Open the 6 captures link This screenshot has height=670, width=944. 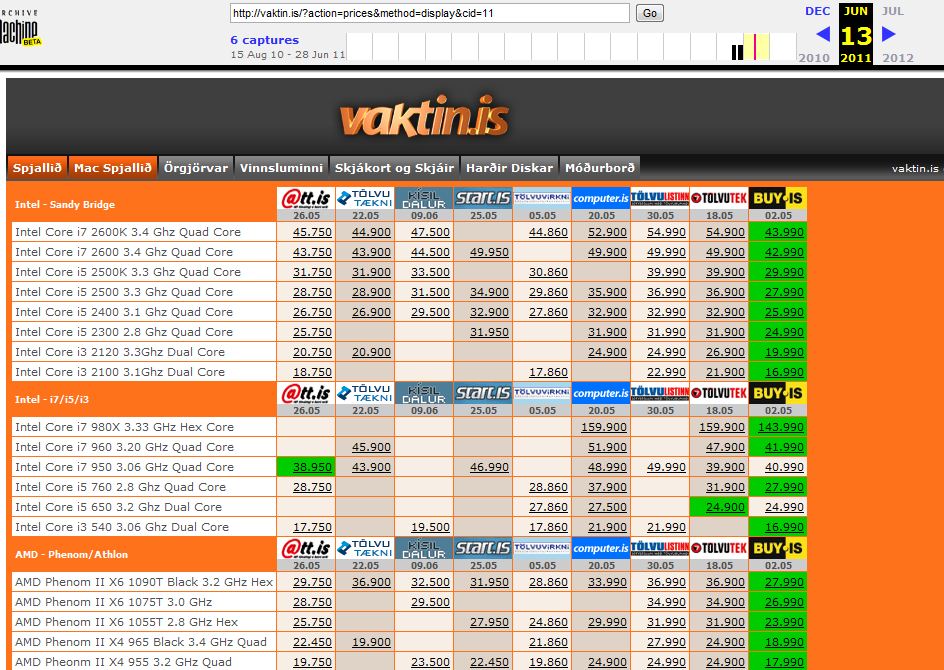(264, 40)
